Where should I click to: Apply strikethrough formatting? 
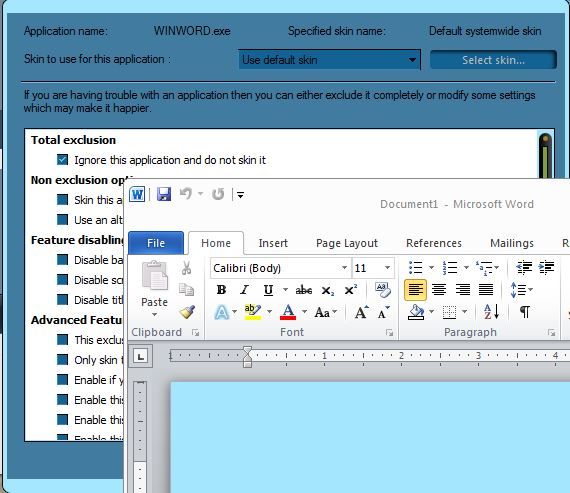[304, 290]
